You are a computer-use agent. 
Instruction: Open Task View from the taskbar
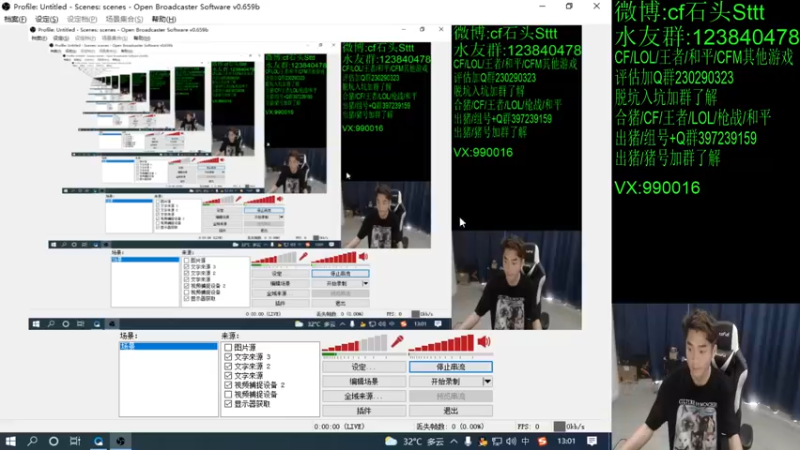(x=75, y=441)
